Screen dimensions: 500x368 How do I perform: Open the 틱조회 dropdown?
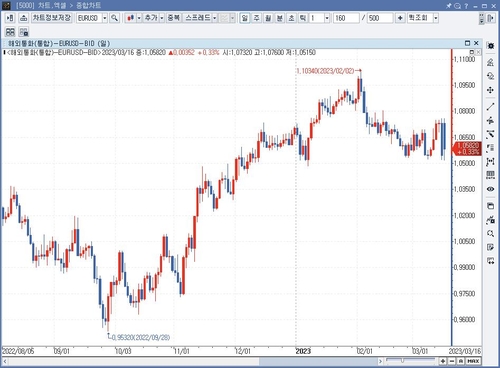pyautogui.click(x=435, y=18)
